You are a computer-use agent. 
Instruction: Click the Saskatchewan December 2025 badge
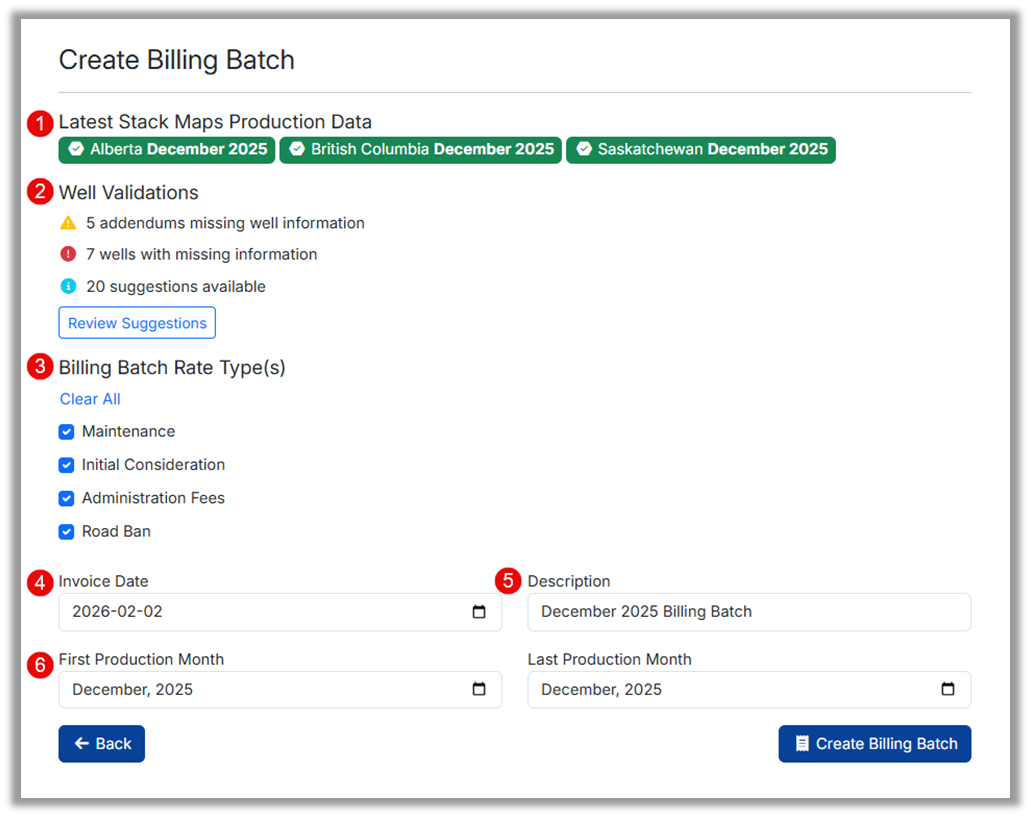coord(700,150)
